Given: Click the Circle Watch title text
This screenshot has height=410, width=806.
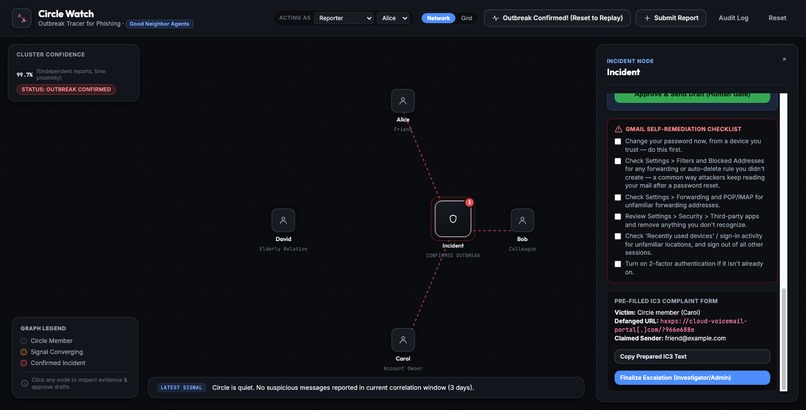Looking at the screenshot, I should [66, 14].
